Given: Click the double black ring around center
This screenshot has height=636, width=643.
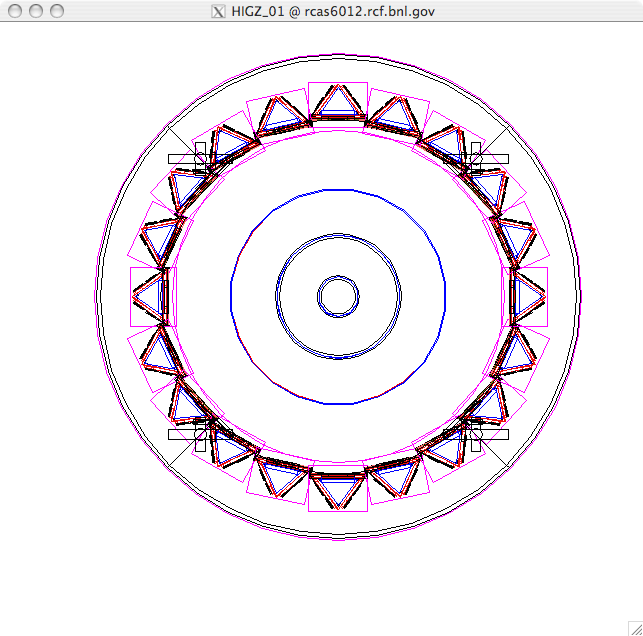Looking at the screenshot, I should click(x=338, y=235).
